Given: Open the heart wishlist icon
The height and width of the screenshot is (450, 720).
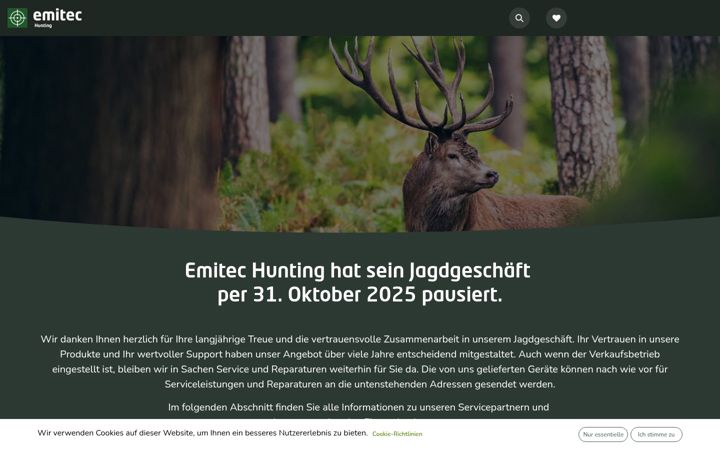Looking at the screenshot, I should (556, 18).
